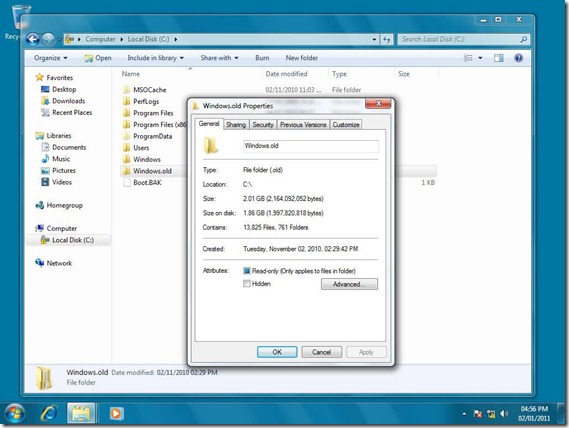Viewport: 569px width, 428px height.
Task: Toggle Read-only attribute checkbox
Action: pos(247,271)
